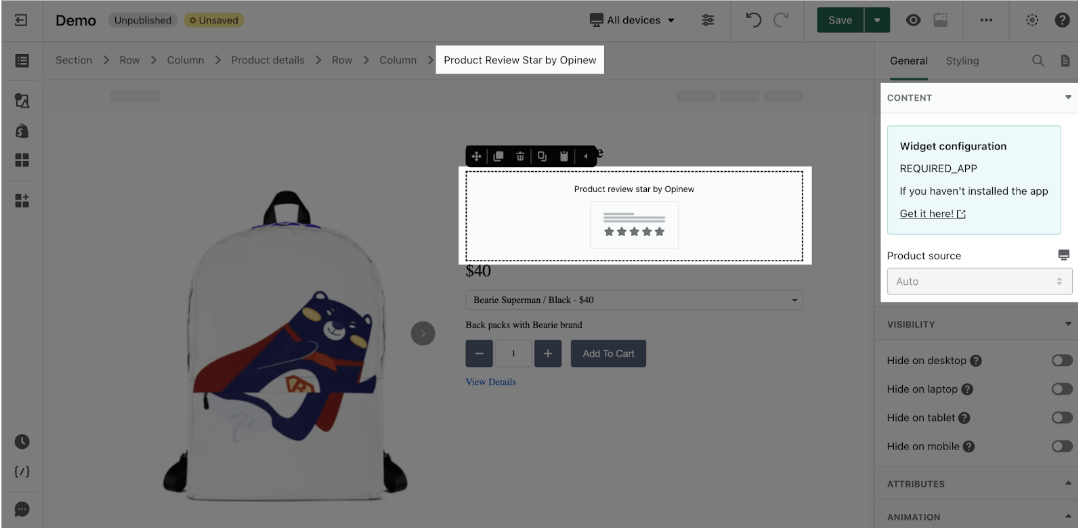
Task: Collapse the element toolbar with left arrow
Action: click(x=586, y=156)
